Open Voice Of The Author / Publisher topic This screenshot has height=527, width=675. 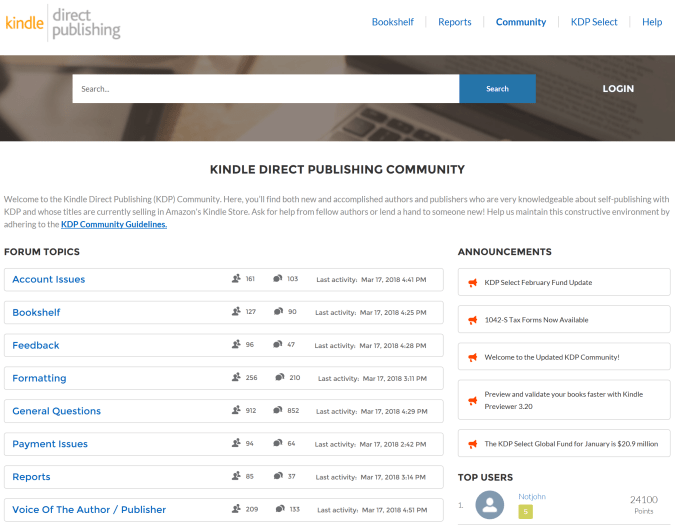(89, 510)
